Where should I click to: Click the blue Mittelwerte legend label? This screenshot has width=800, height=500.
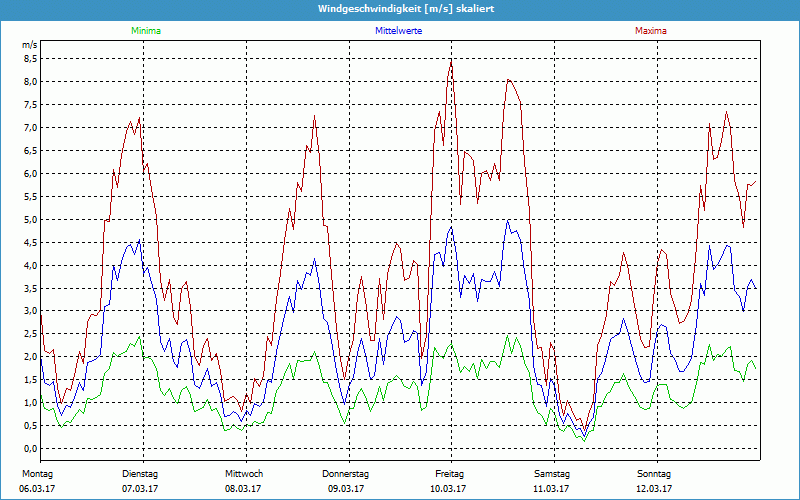[398, 31]
